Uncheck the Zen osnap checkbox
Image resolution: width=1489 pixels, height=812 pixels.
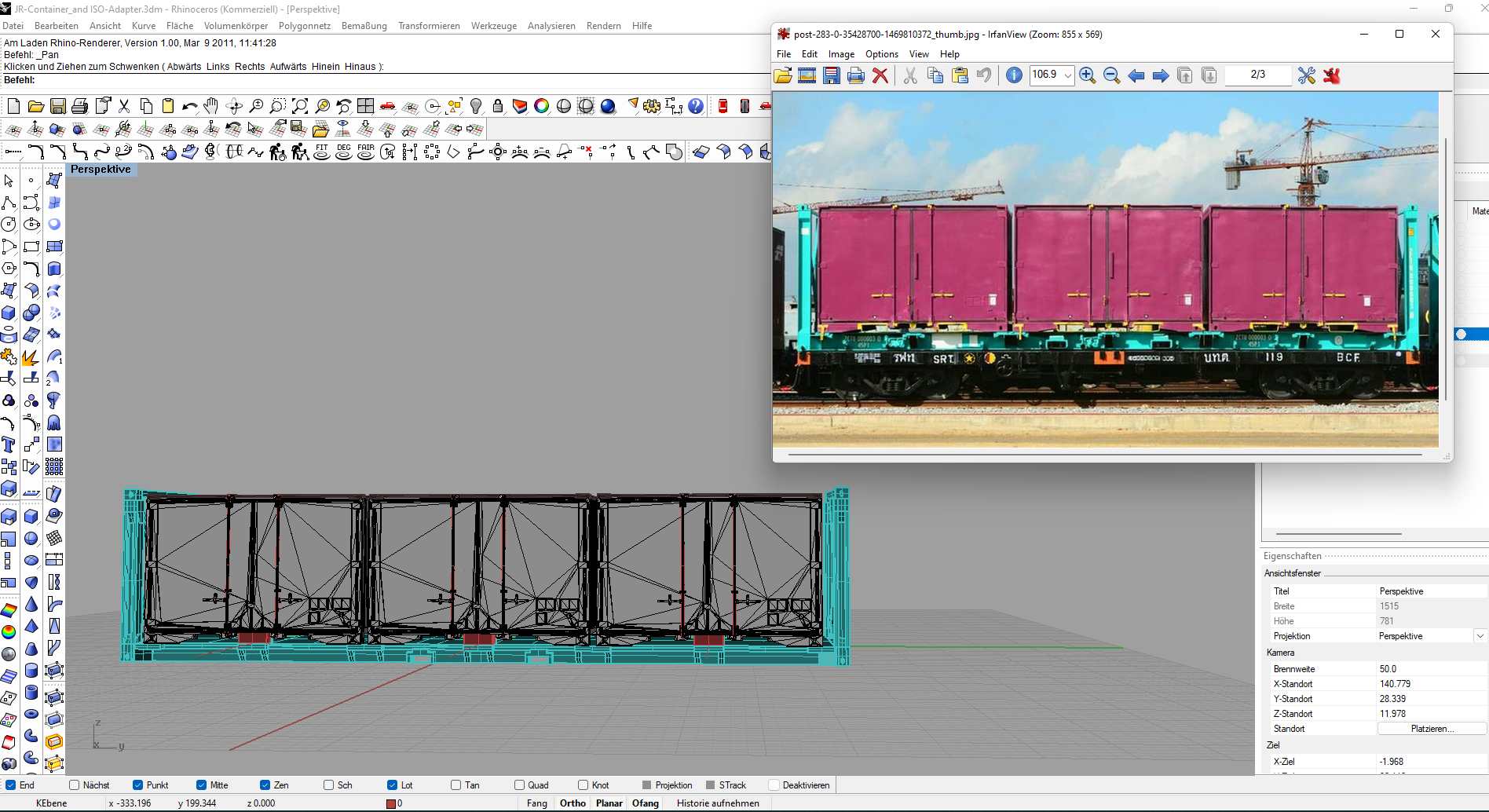[x=265, y=785]
